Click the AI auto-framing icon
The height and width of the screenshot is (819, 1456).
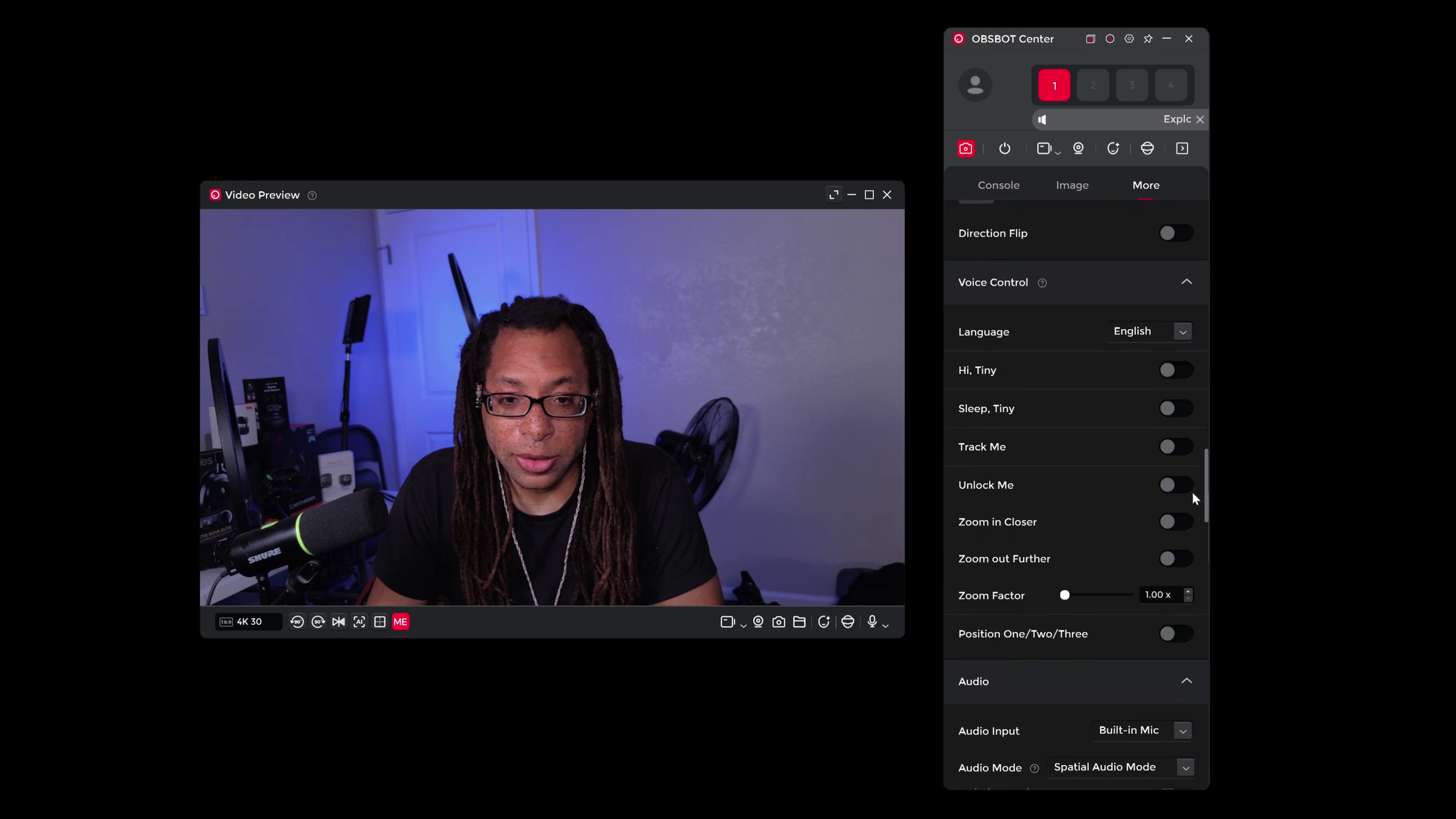point(359,622)
